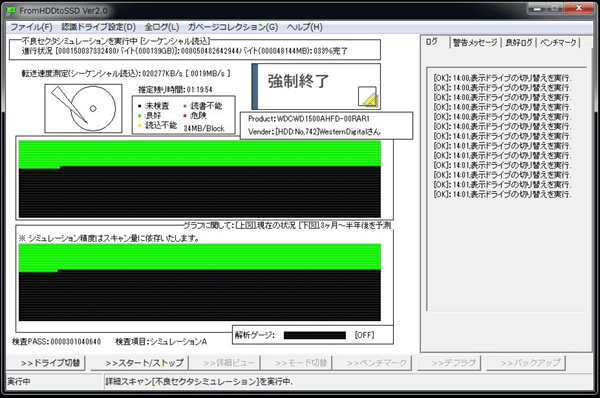
Task: Click the upper current-status sector scan graph
Action: (200, 179)
